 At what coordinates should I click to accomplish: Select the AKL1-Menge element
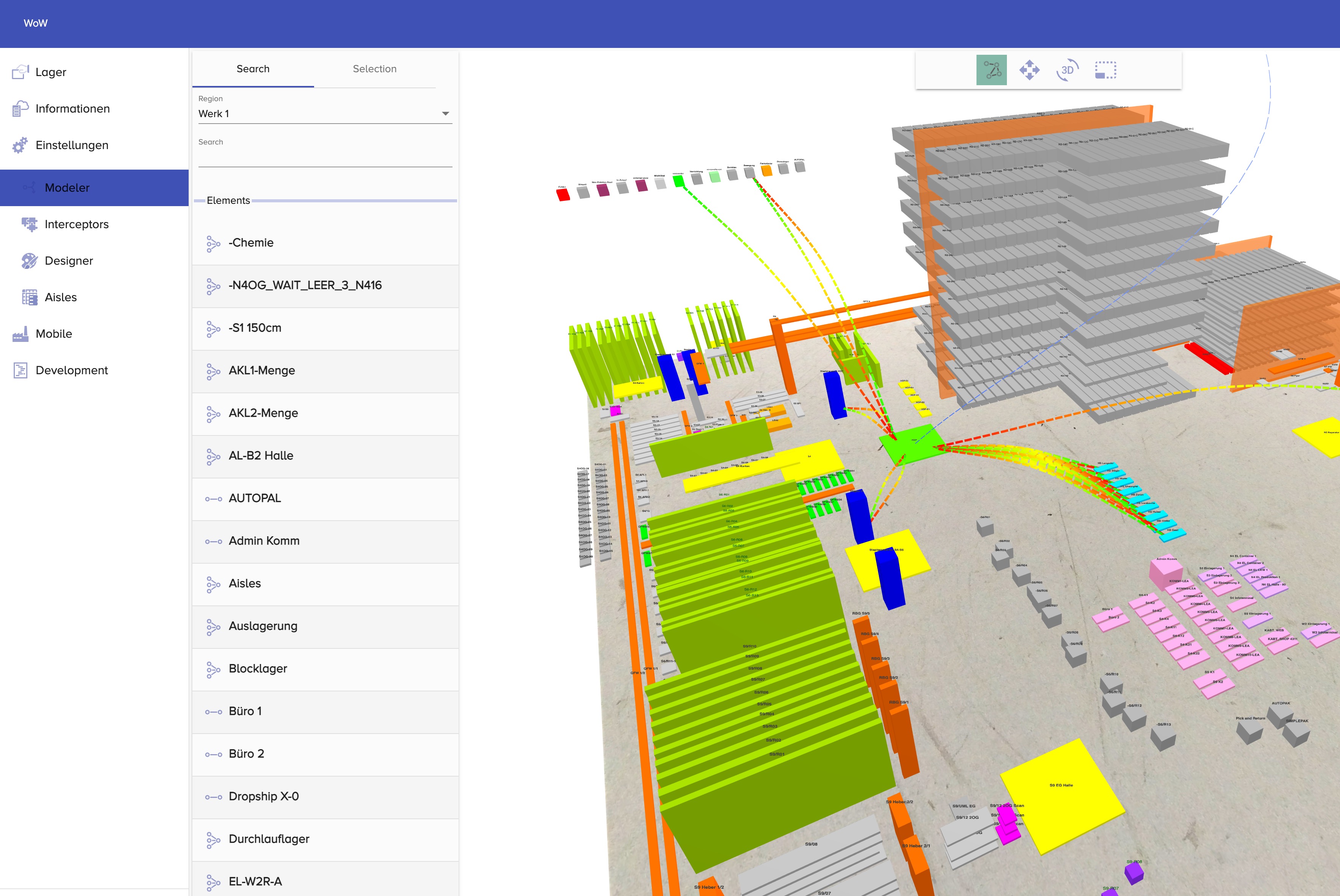[x=262, y=370]
